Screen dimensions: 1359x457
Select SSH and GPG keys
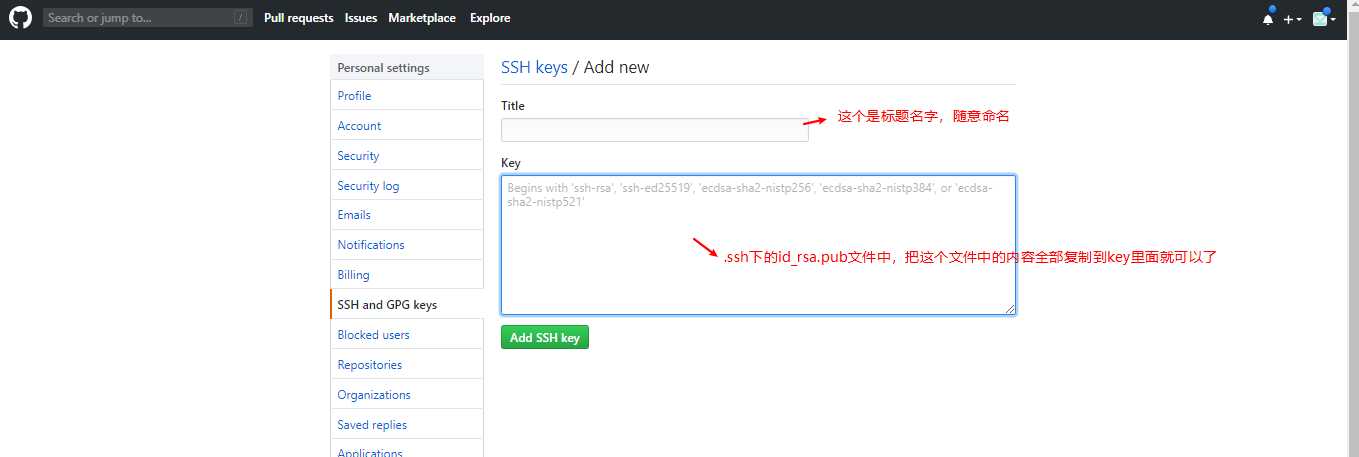tap(407, 305)
